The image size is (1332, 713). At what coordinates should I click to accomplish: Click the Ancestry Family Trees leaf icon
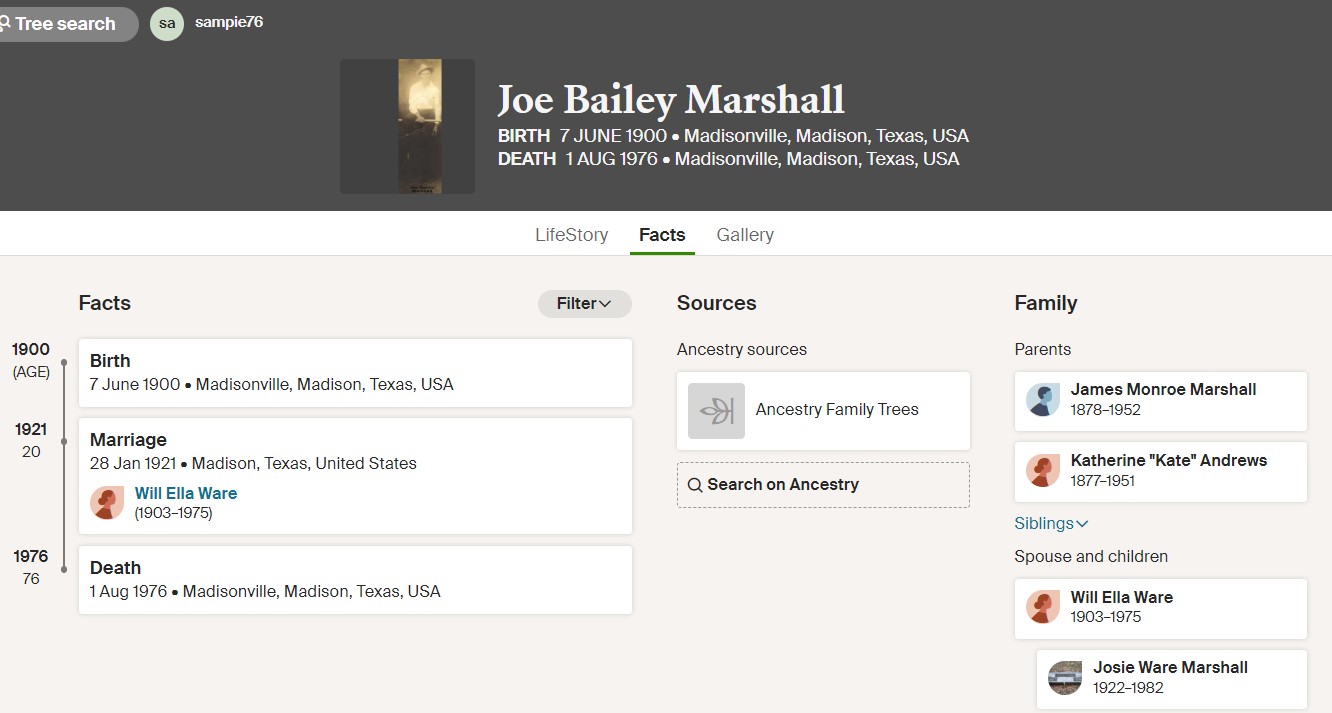(716, 410)
